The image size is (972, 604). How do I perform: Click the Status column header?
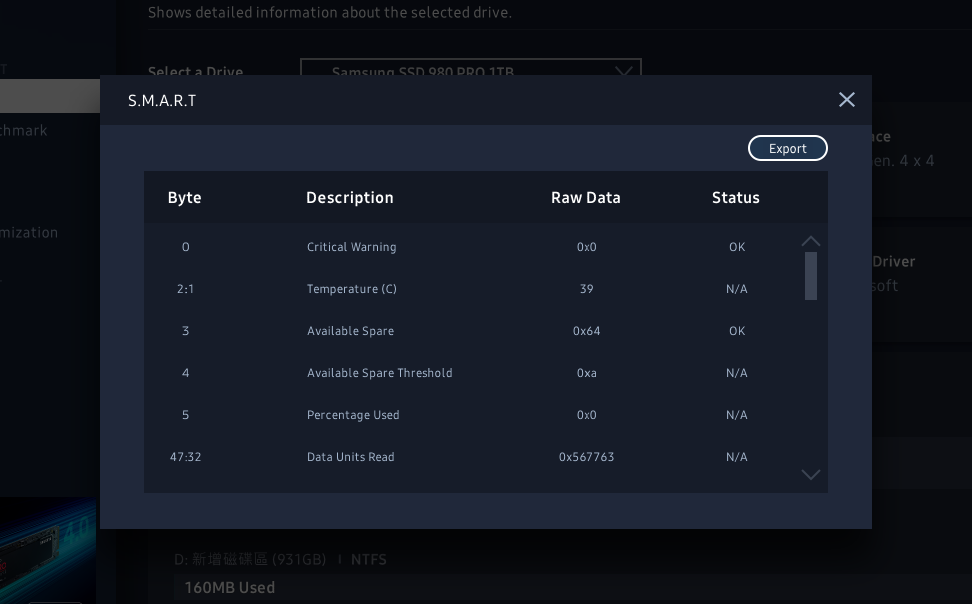click(x=736, y=198)
